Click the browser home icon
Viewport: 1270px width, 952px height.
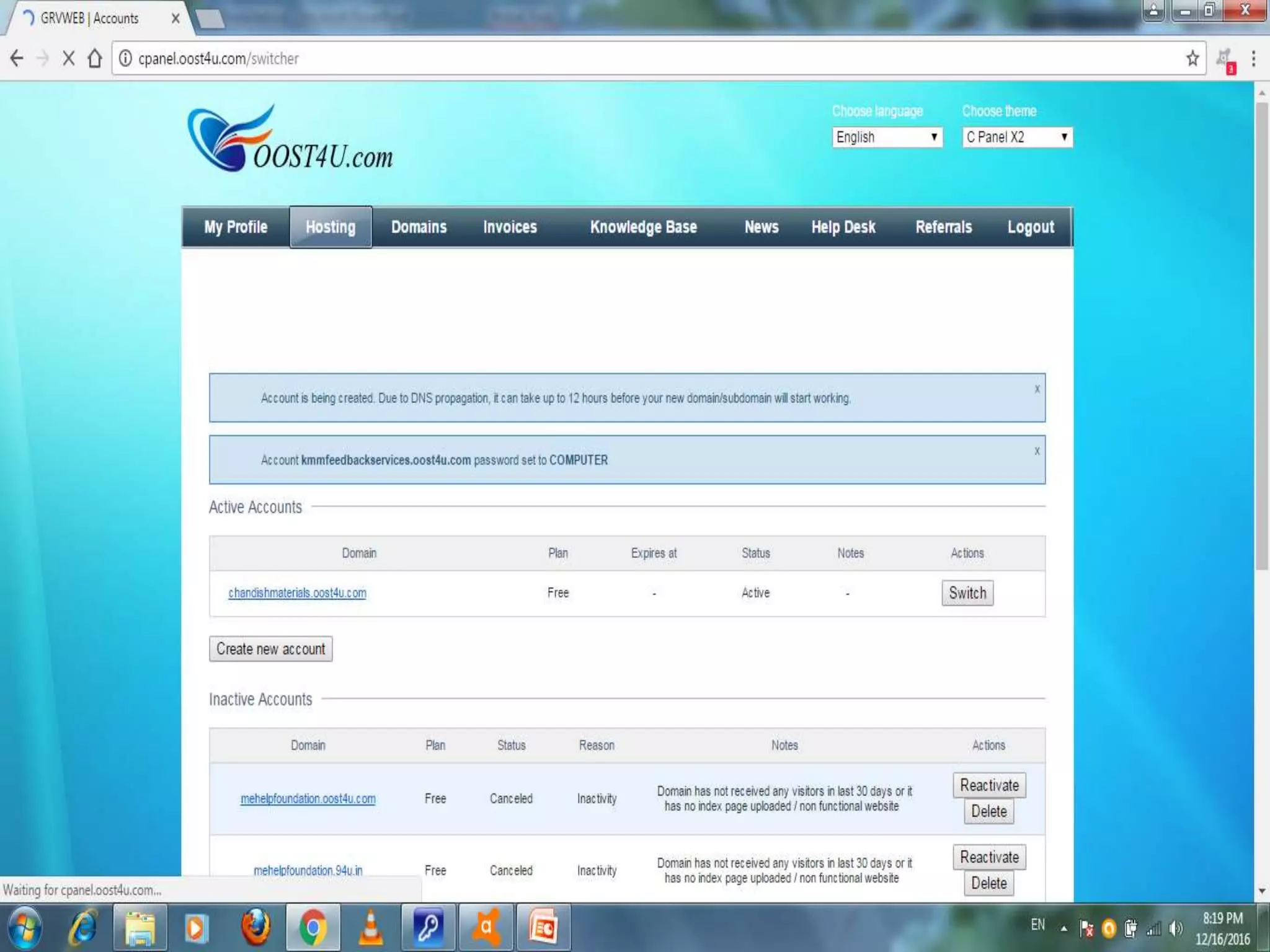(94, 58)
